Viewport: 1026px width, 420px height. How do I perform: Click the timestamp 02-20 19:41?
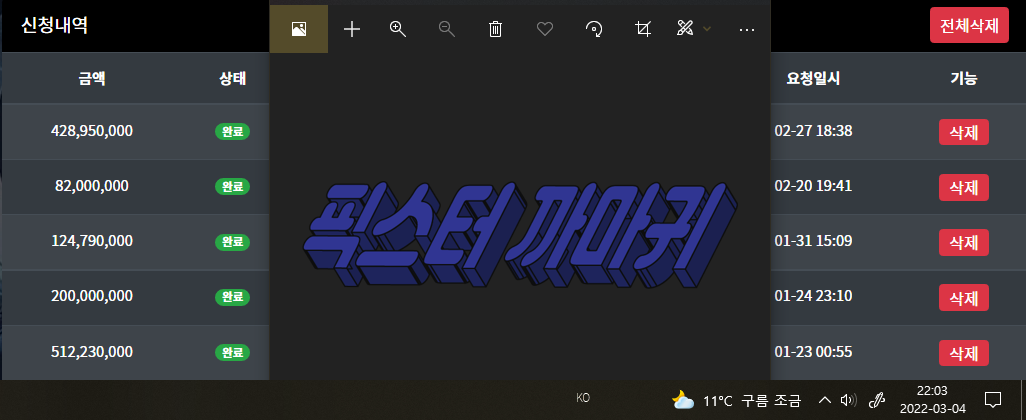(x=813, y=186)
